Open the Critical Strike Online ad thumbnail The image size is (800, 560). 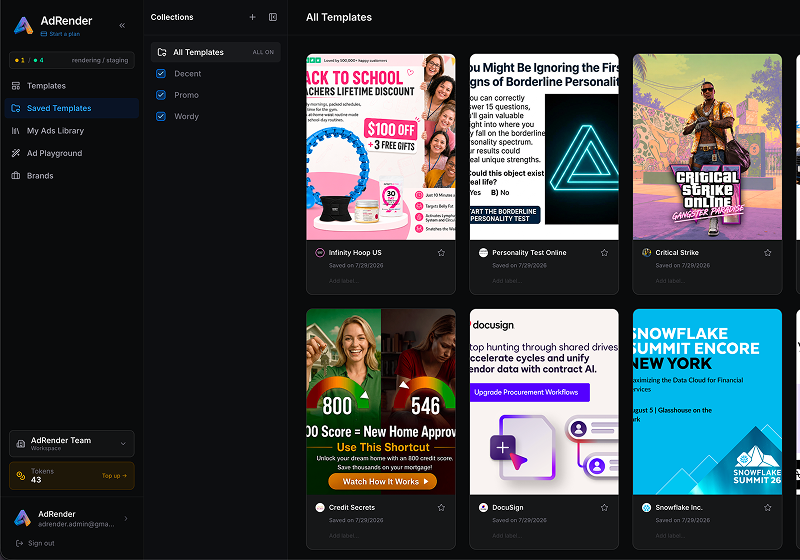click(707, 147)
